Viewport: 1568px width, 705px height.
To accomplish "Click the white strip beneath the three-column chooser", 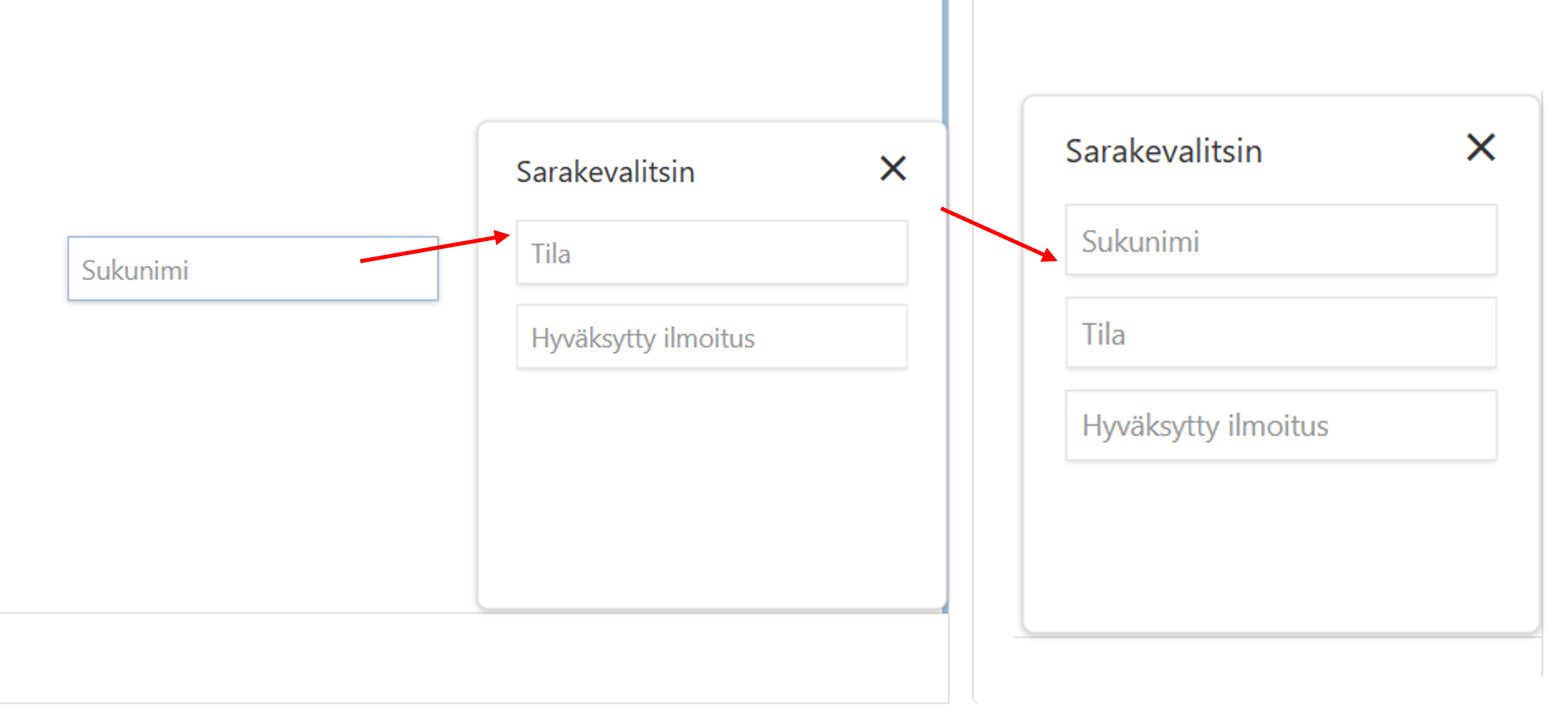I will pos(1278,656).
